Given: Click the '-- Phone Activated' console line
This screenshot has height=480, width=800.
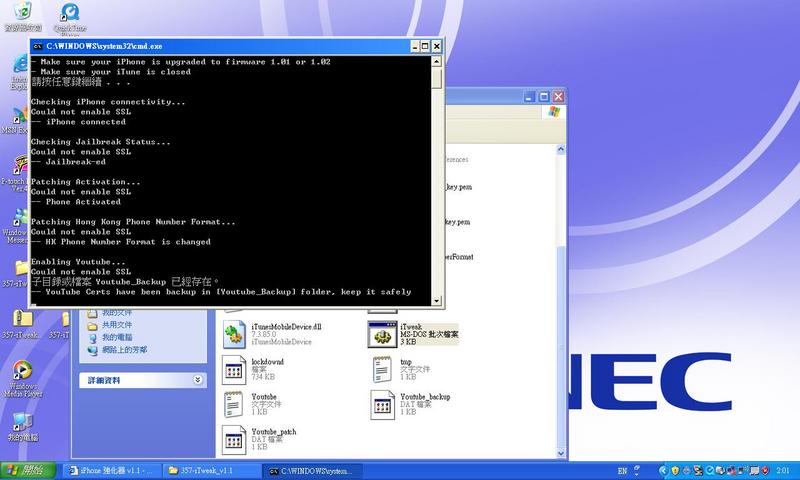Looking at the screenshot, I should click(x=76, y=202).
